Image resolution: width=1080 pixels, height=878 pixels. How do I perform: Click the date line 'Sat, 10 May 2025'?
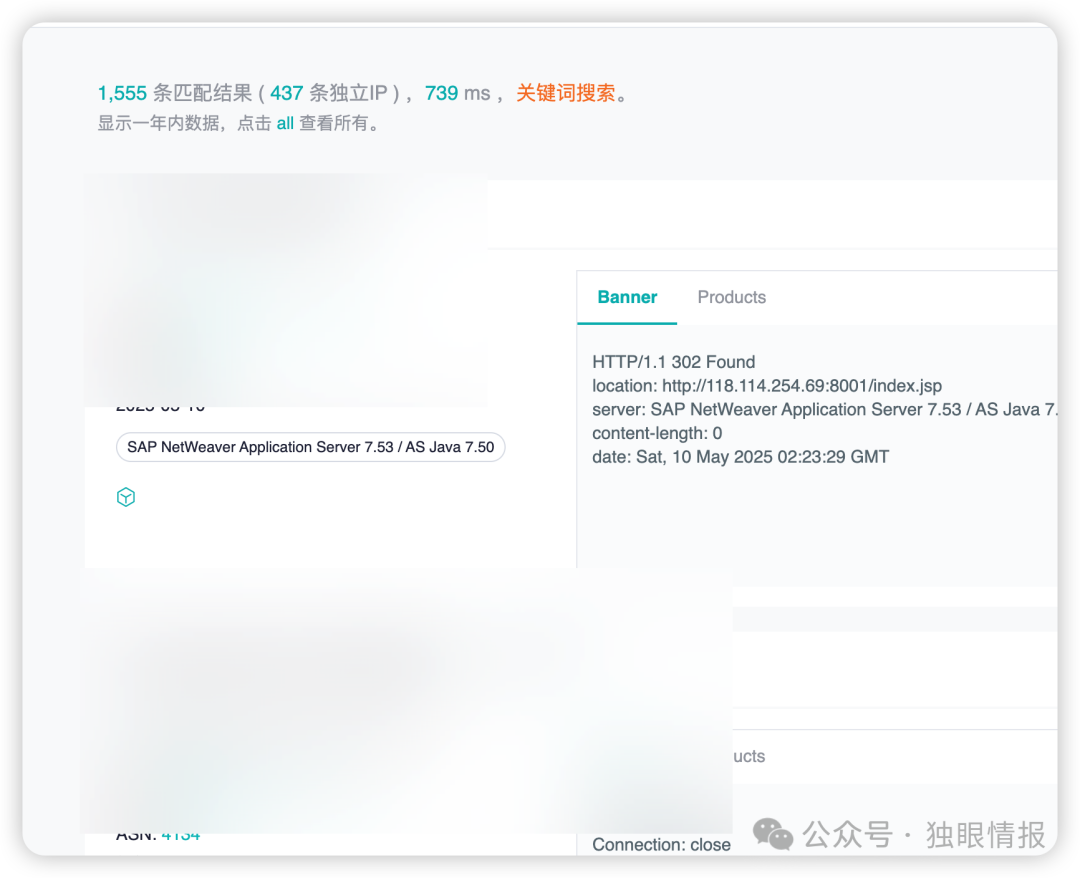pyautogui.click(x=740, y=457)
